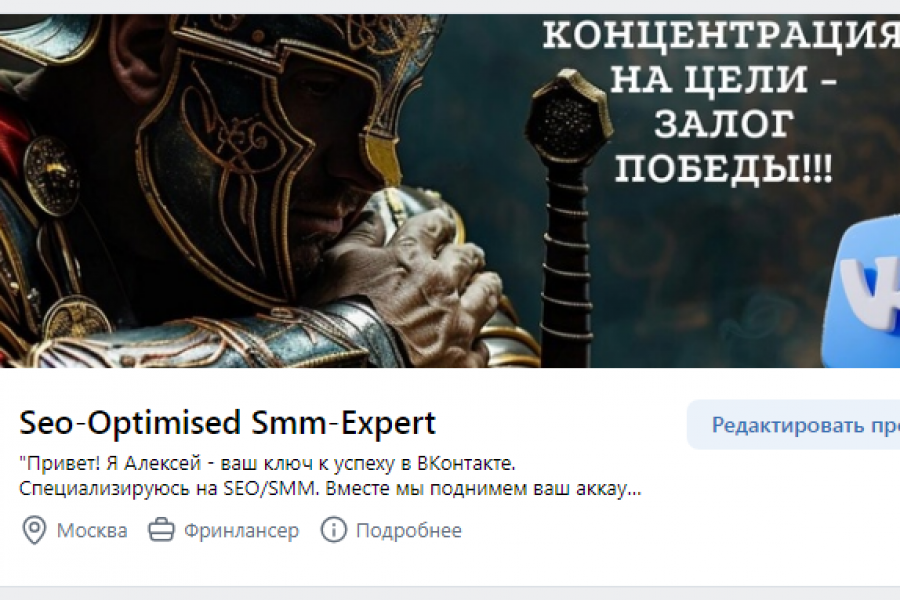The image size is (900, 600).
Task: Click the blue VK logo on cover
Action: (x=862, y=294)
